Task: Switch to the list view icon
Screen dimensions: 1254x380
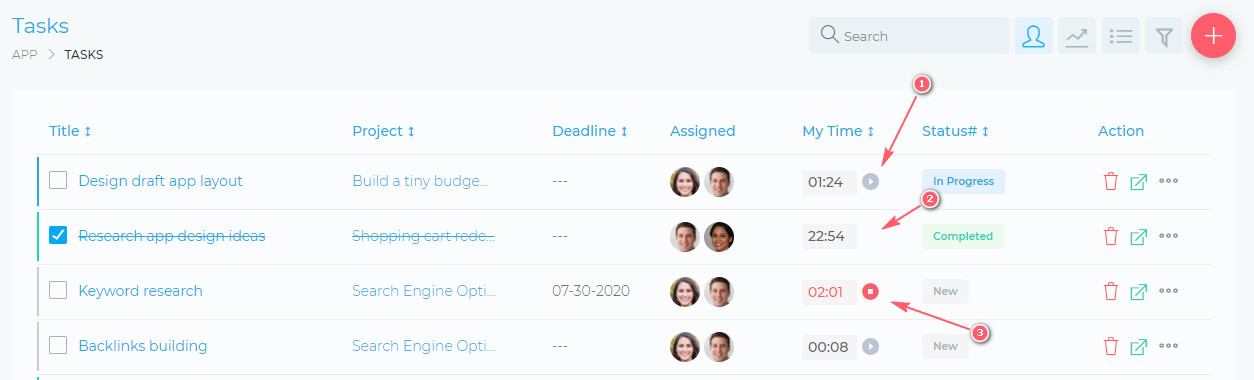Action: point(1121,36)
